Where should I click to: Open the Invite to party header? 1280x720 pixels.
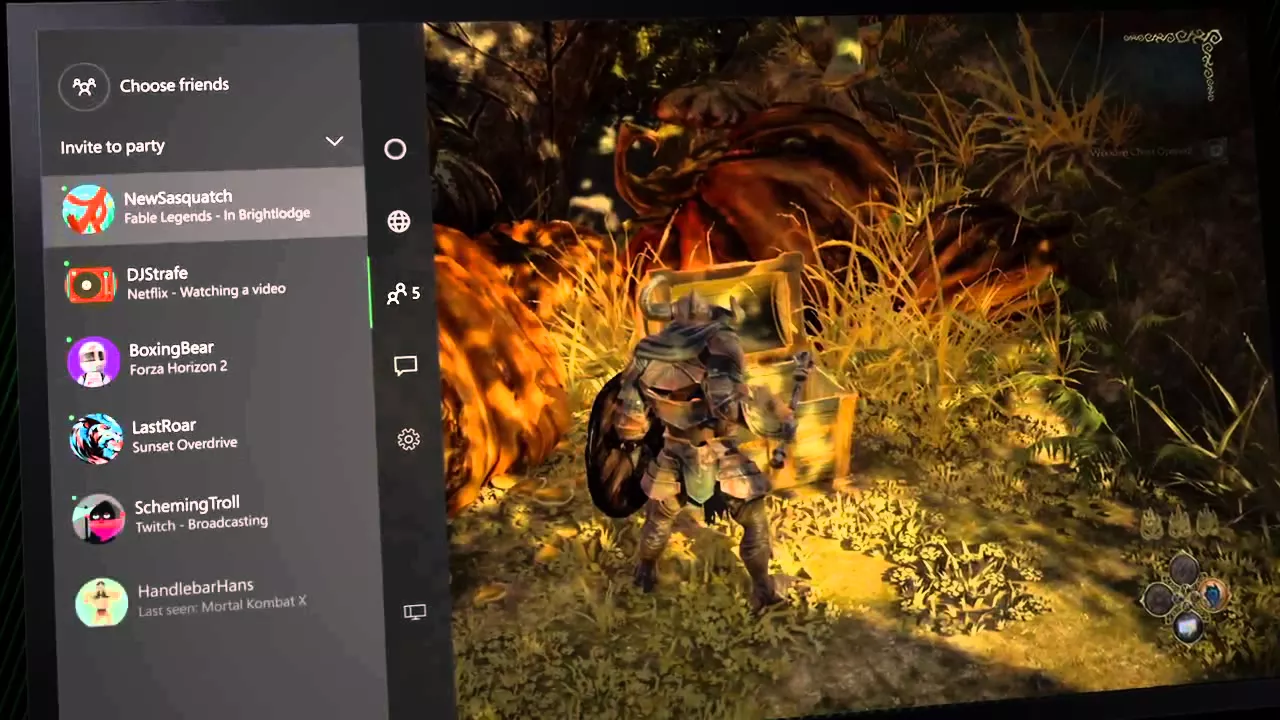click(x=201, y=145)
